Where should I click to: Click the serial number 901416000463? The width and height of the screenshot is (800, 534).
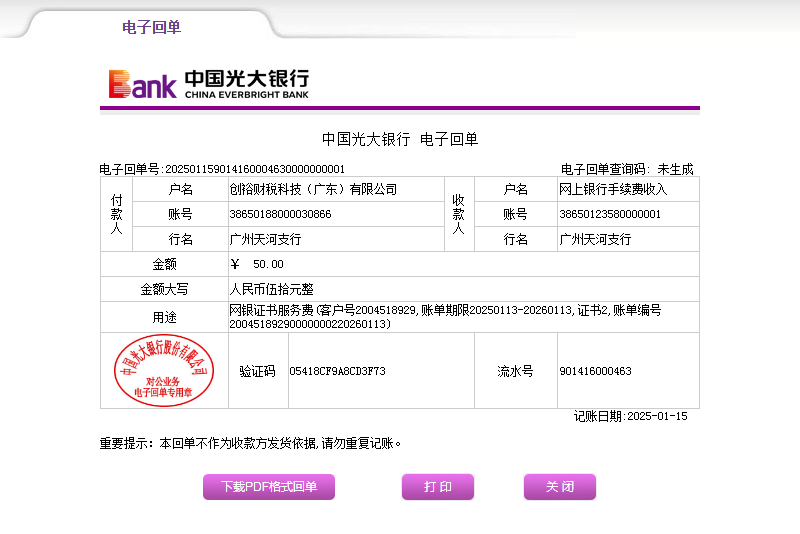[595, 371]
